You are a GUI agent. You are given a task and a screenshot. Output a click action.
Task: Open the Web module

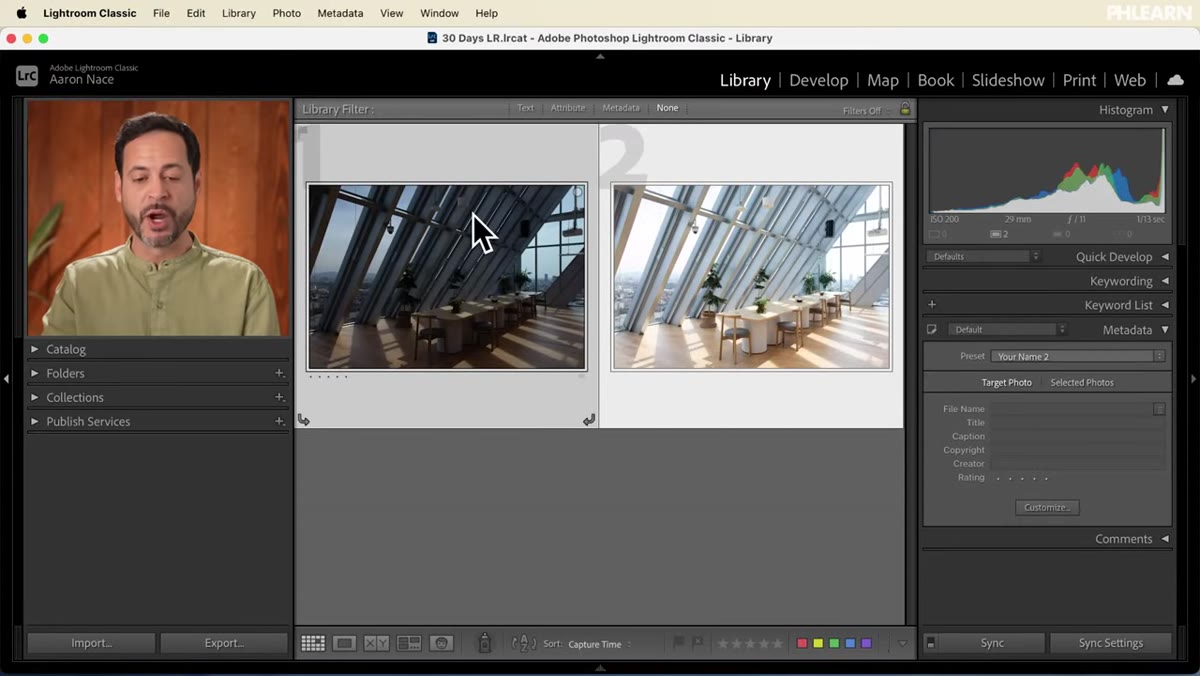(1130, 80)
